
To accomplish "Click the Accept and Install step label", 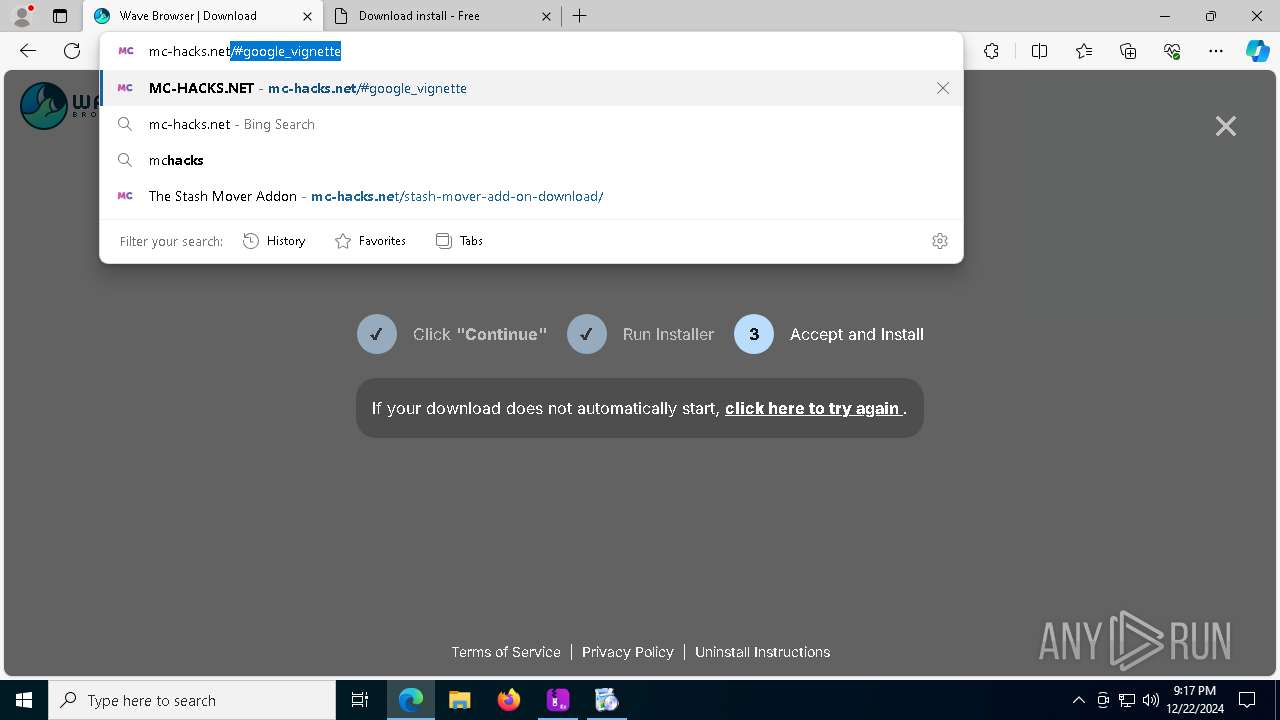I will [x=857, y=334].
